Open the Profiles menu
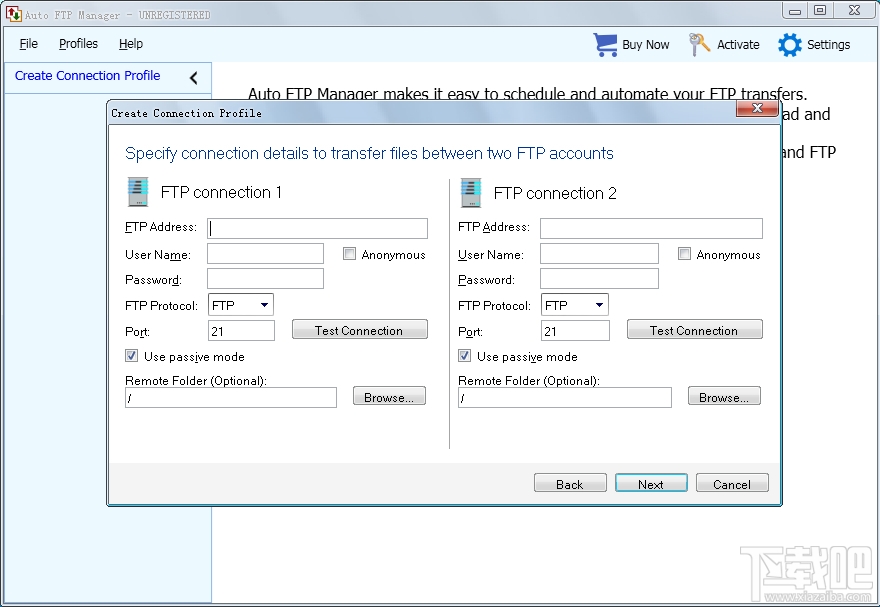The height and width of the screenshot is (607, 880). pyautogui.click(x=78, y=44)
